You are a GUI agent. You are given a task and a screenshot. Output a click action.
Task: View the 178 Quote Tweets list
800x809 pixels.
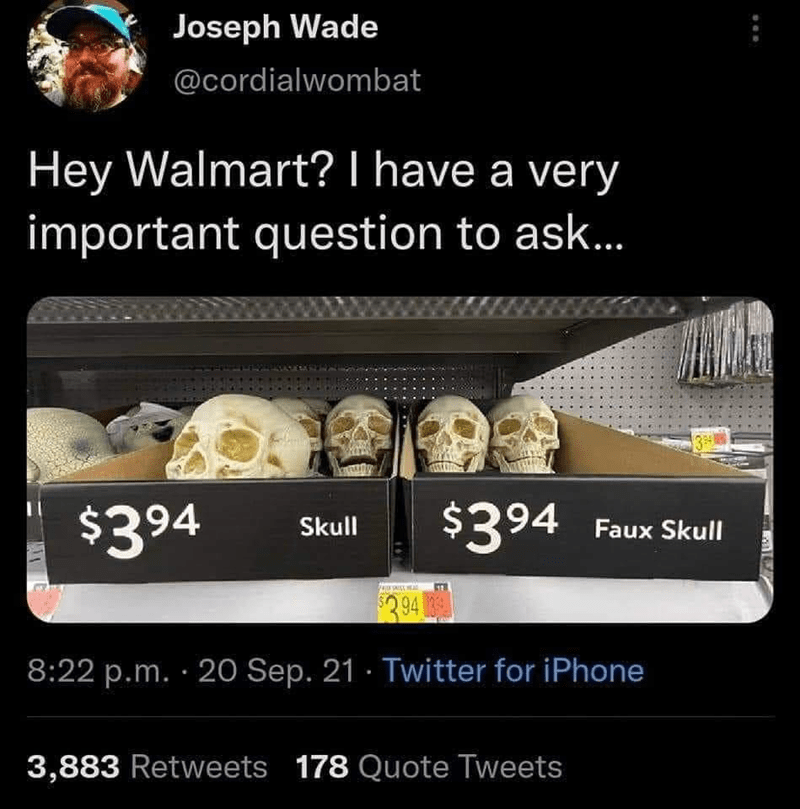coord(429,766)
